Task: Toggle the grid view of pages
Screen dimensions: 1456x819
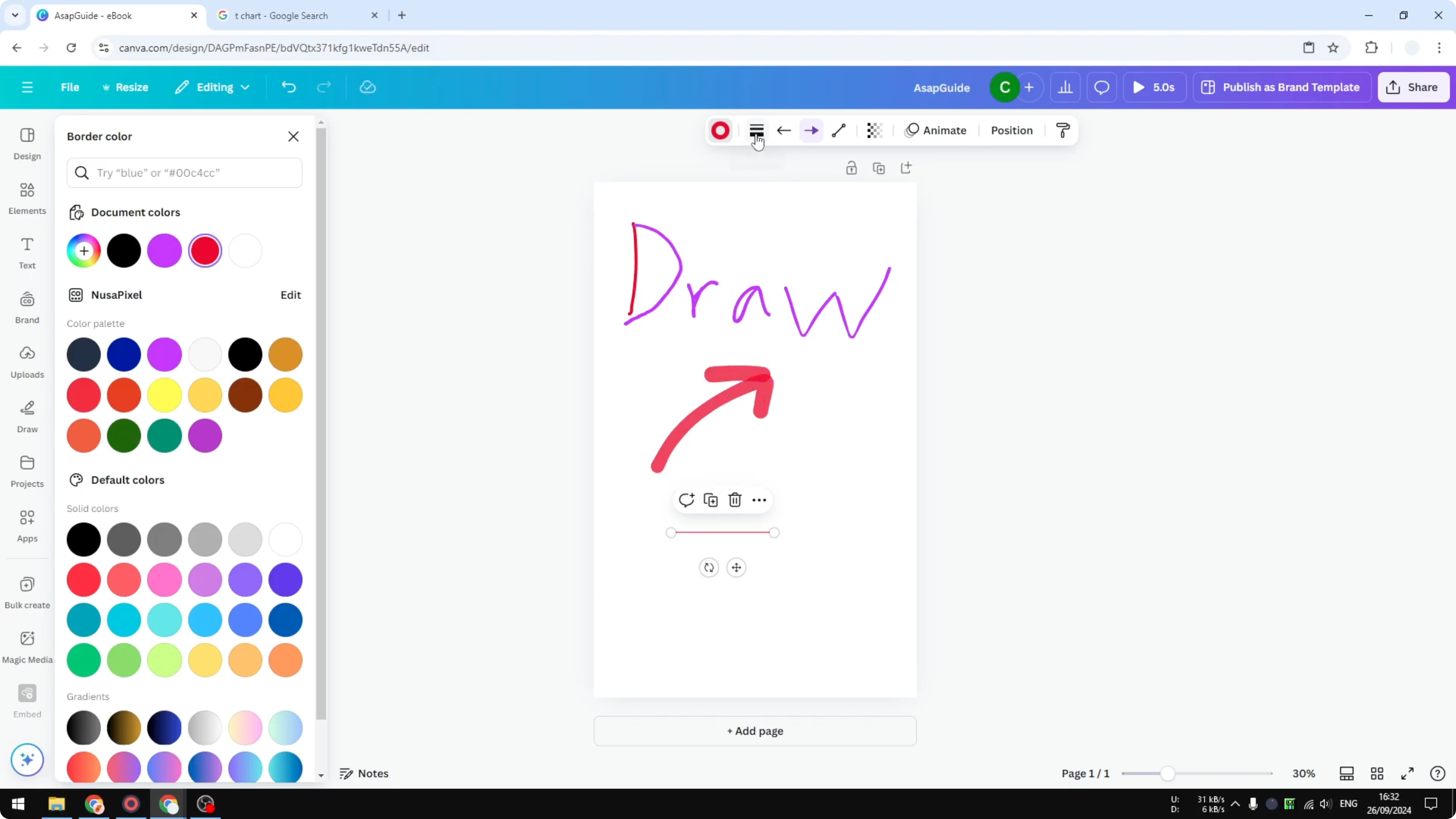Action: [1377, 773]
